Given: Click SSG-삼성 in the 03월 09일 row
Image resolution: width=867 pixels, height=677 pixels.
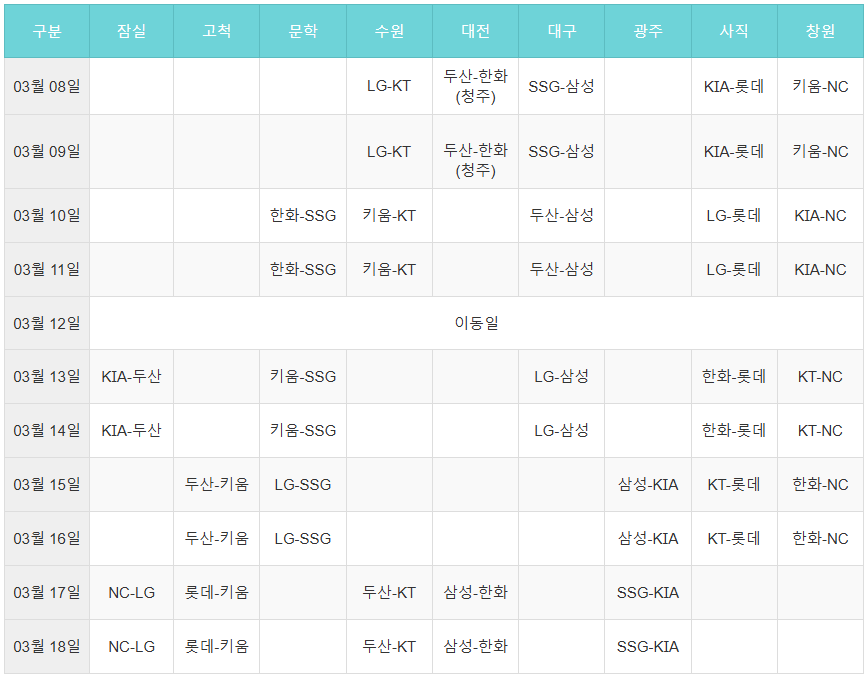Looking at the screenshot, I should 561,152.
